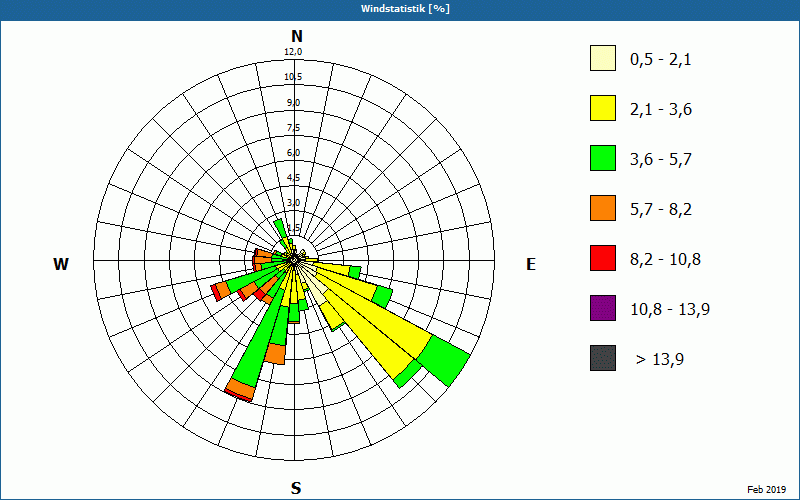Viewport: 800px width, 500px height.
Task: Click the N compass label
Action: click(x=296, y=36)
